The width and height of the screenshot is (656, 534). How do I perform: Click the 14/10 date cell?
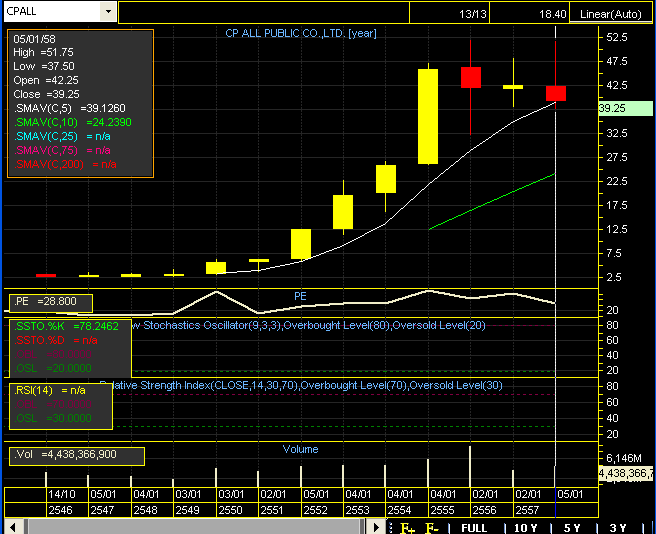click(67, 494)
